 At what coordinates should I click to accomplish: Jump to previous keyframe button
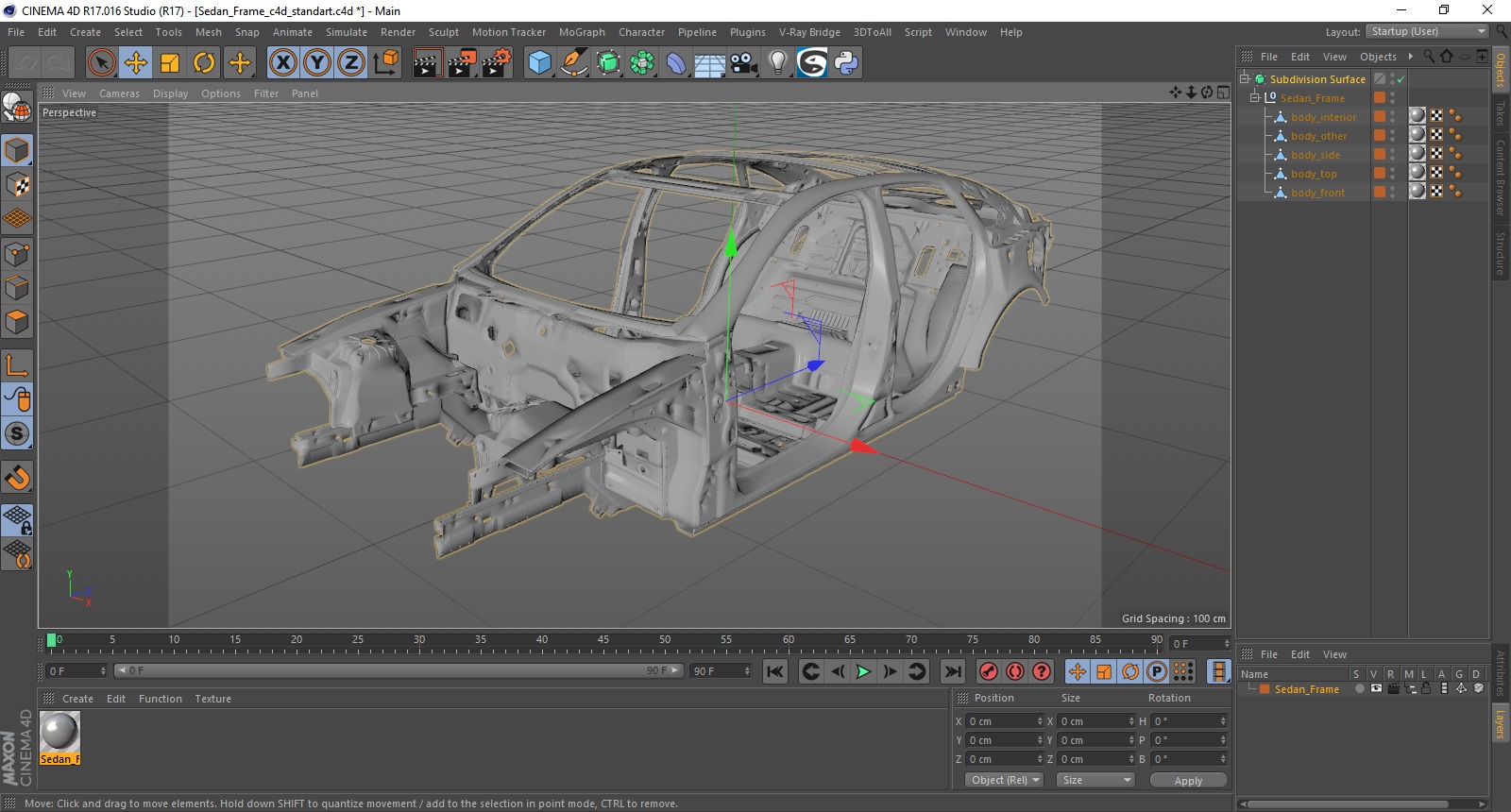coord(810,671)
